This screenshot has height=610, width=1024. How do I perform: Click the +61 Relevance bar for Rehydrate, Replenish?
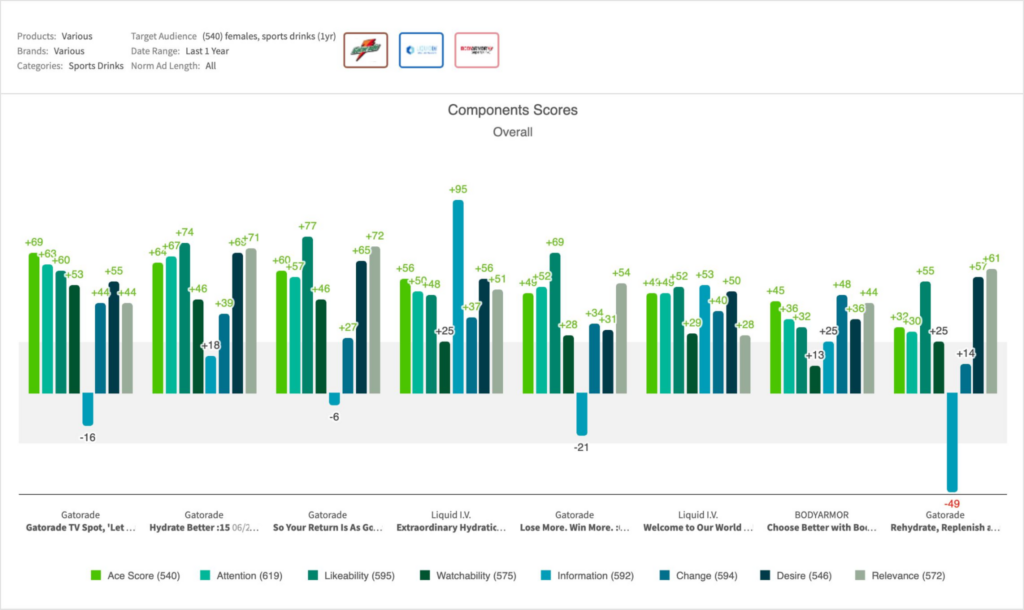[x=991, y=331]
